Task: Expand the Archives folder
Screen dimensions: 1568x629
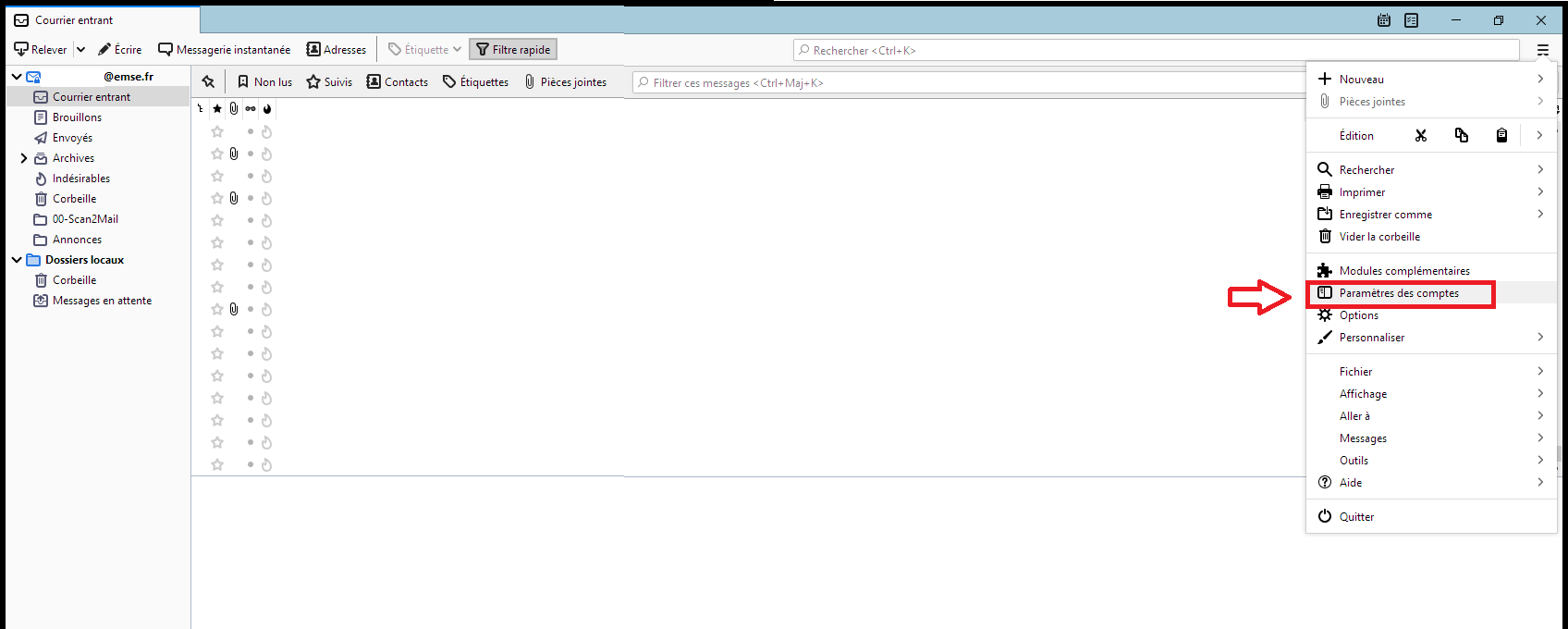Action: [x=24, y=158]
